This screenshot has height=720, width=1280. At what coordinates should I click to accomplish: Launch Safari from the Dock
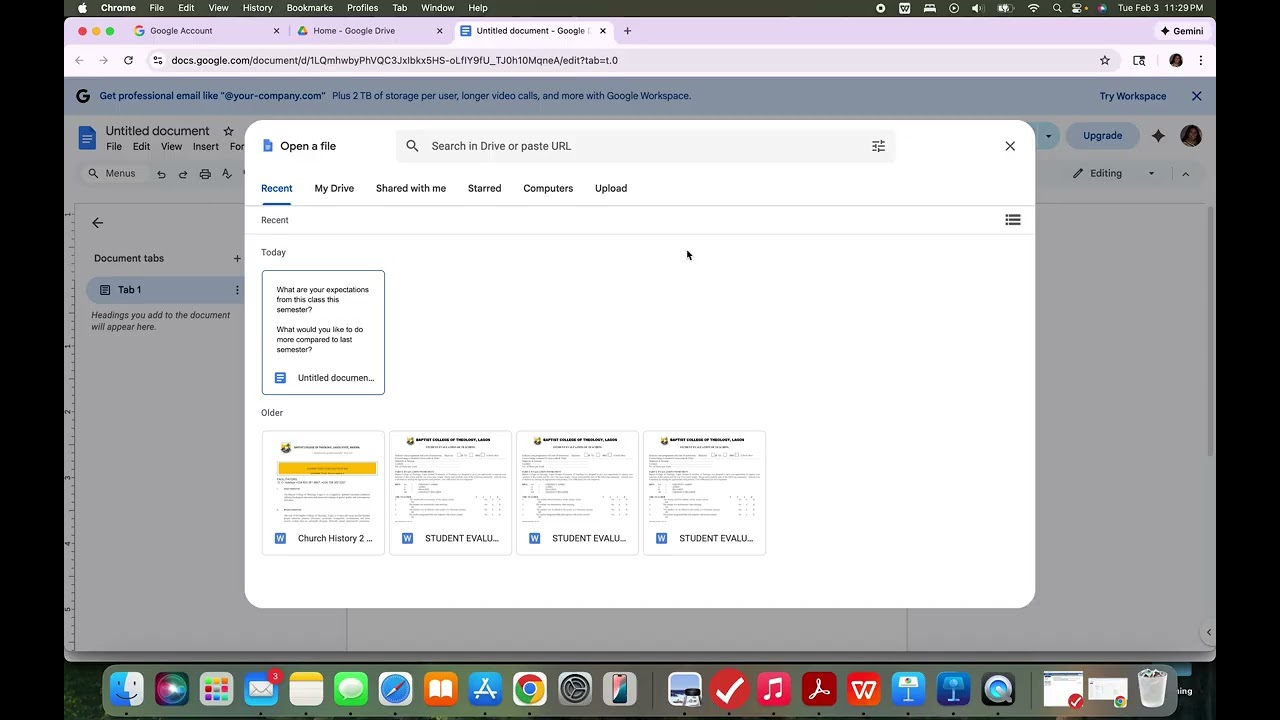395,689
